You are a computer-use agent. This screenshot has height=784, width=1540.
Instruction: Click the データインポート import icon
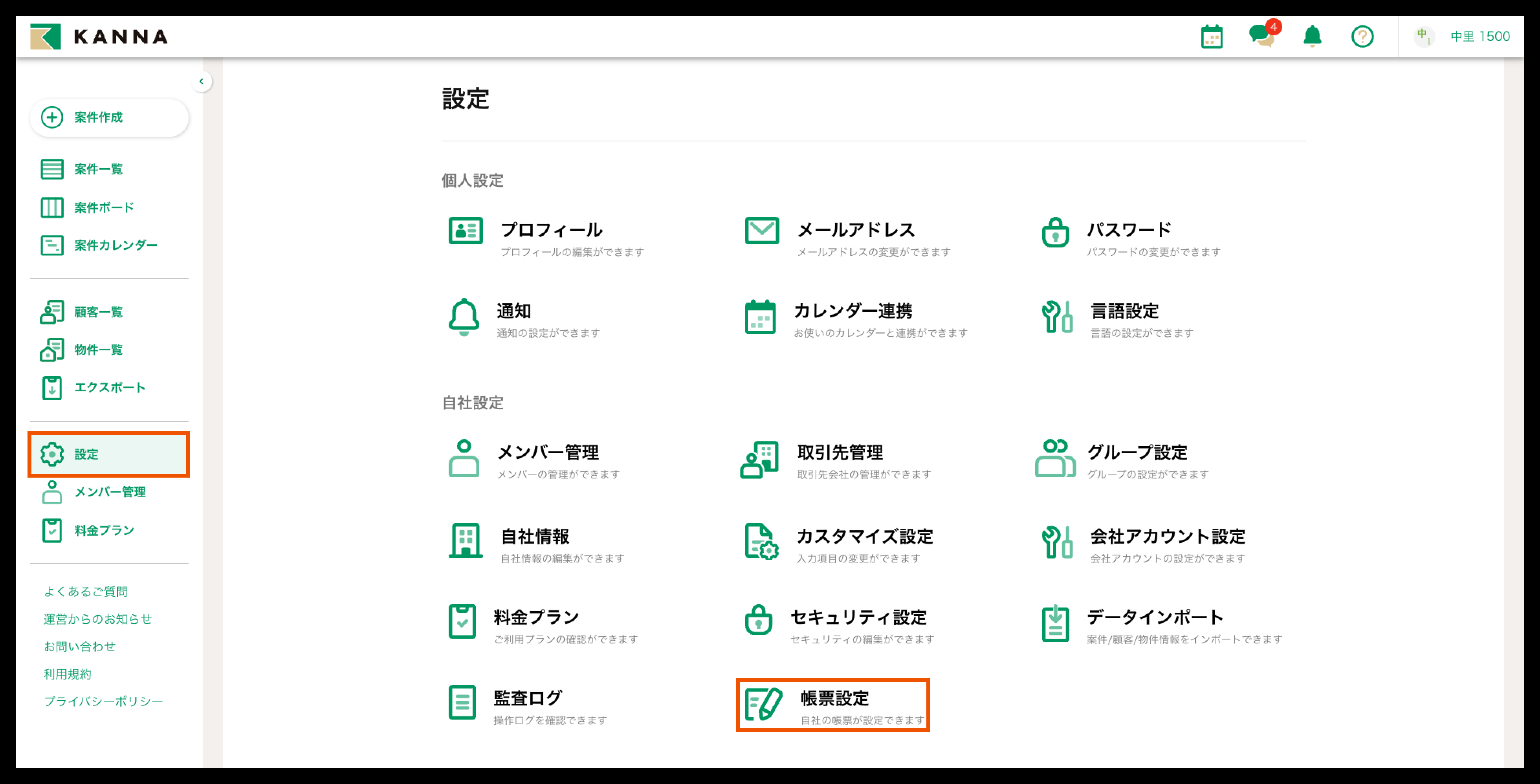tap(1055, 623)
